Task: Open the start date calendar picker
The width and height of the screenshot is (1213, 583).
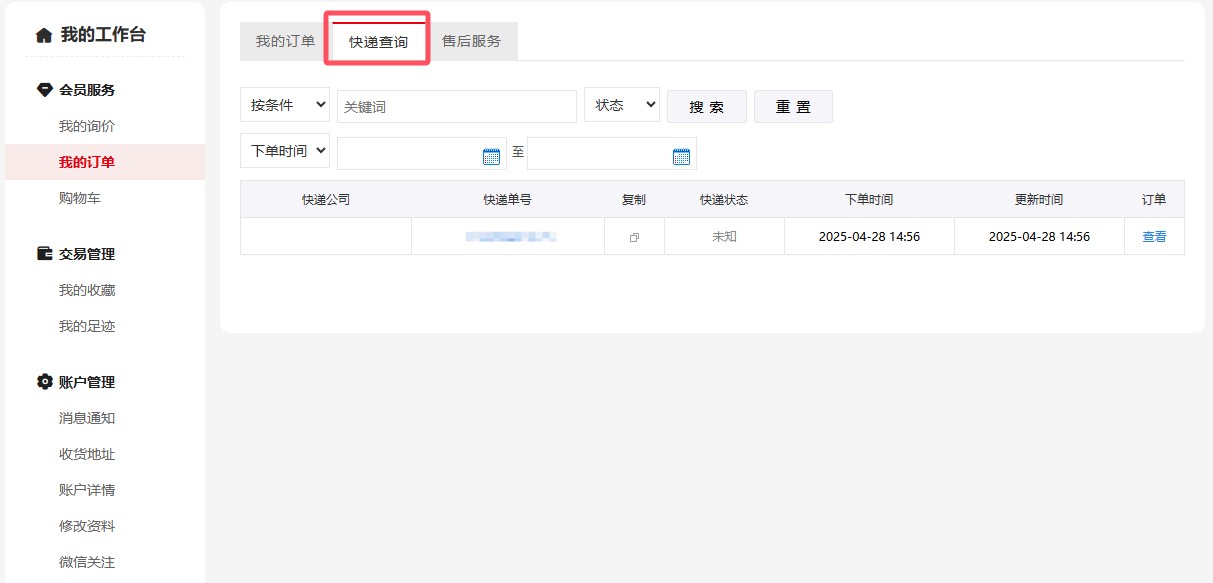Action: (491, 155)
